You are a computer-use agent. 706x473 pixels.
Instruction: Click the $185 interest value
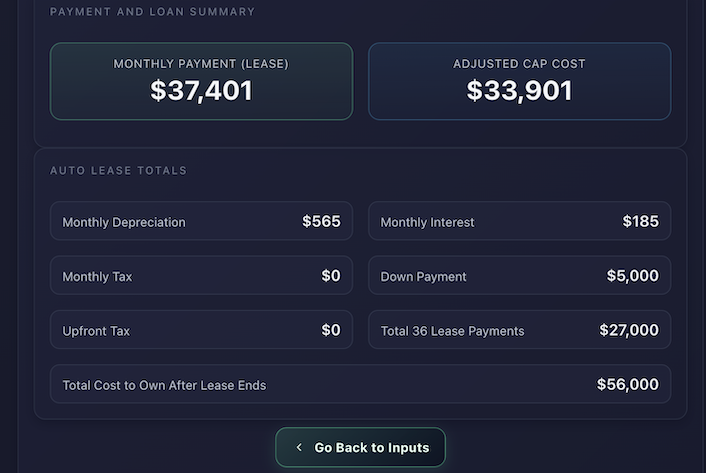click(640, 221)
